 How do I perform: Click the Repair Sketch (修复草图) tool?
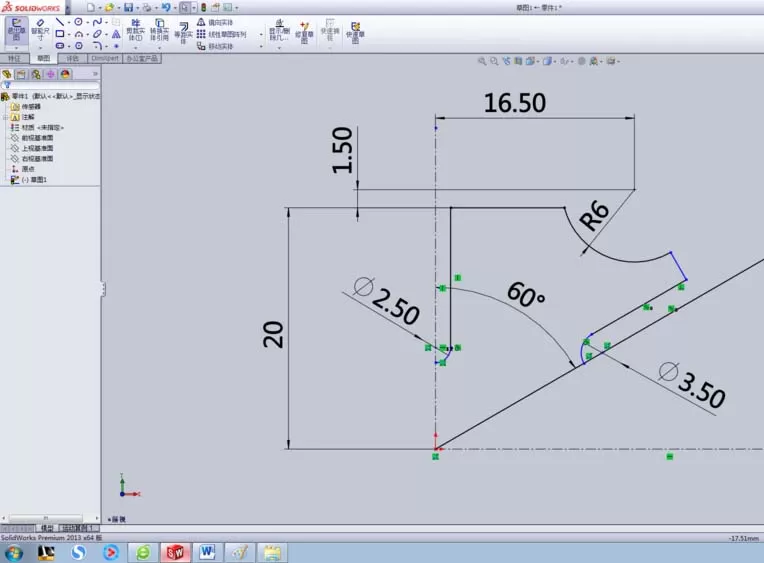coord(304,32)
